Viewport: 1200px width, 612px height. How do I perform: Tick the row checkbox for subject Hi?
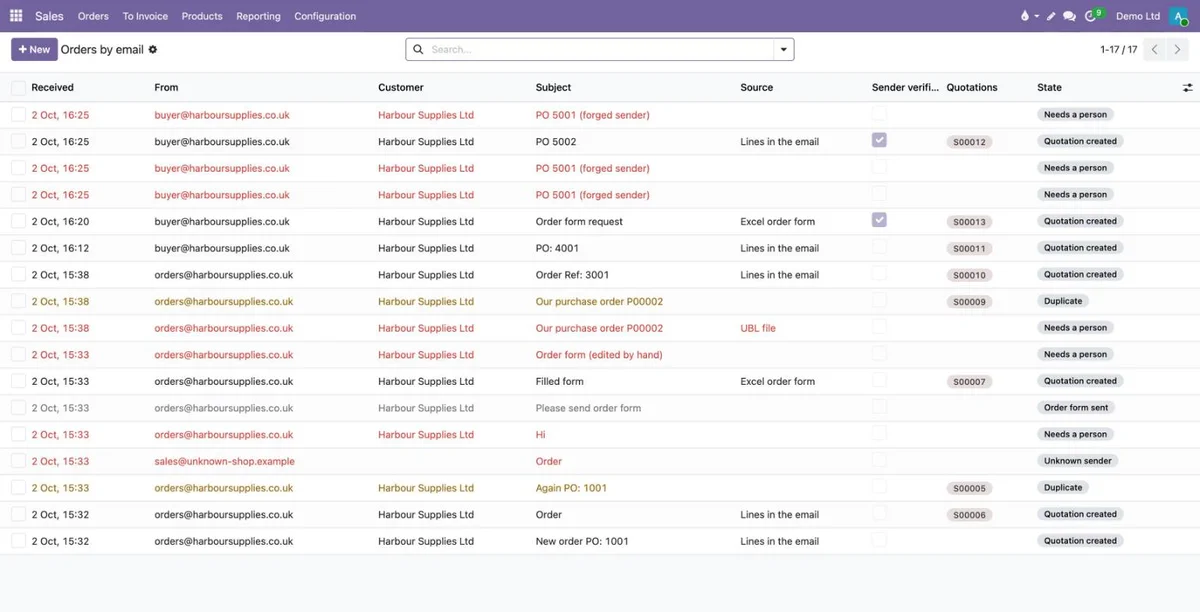tap(18, 435)
